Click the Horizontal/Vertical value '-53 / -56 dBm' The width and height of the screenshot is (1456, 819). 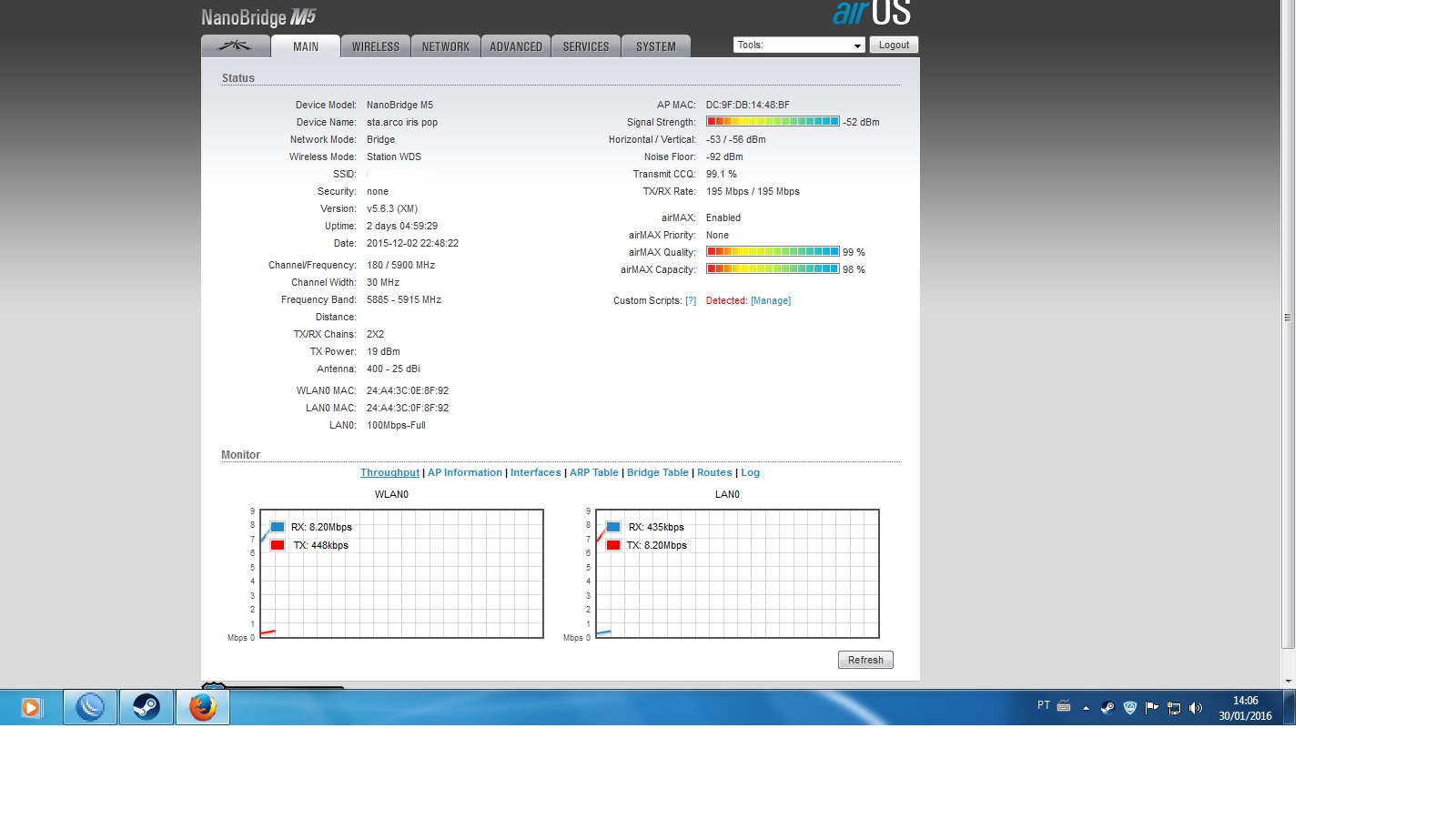click(x=736, y=140)
